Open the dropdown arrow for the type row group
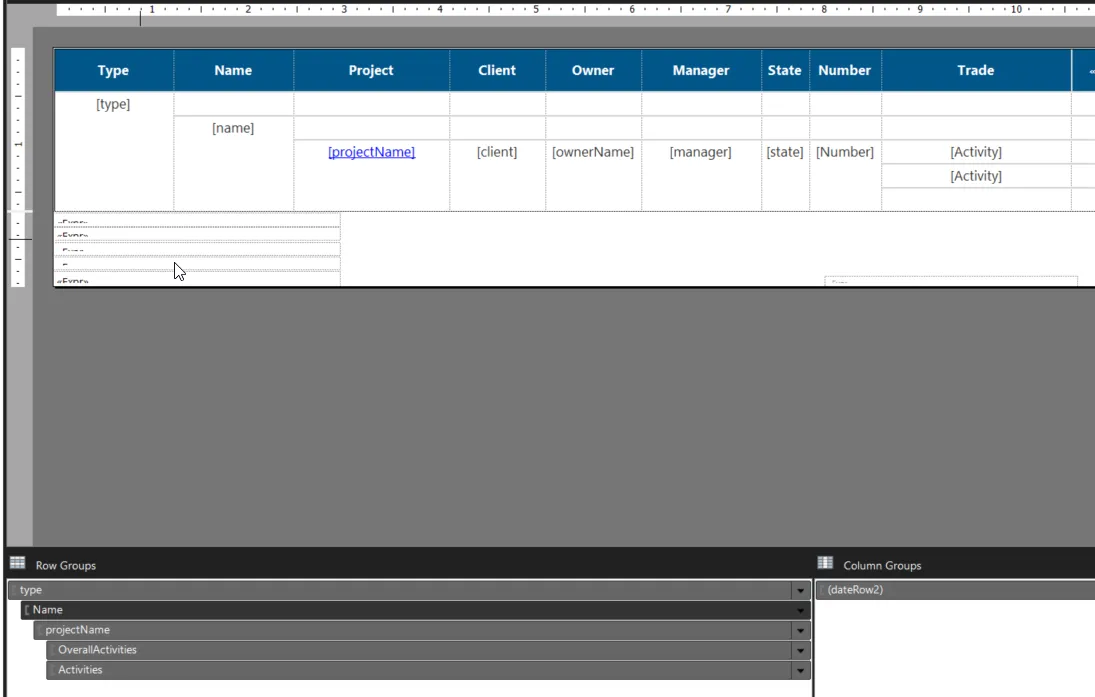Viewport: 1095px width, 697px height. (800, 591)
